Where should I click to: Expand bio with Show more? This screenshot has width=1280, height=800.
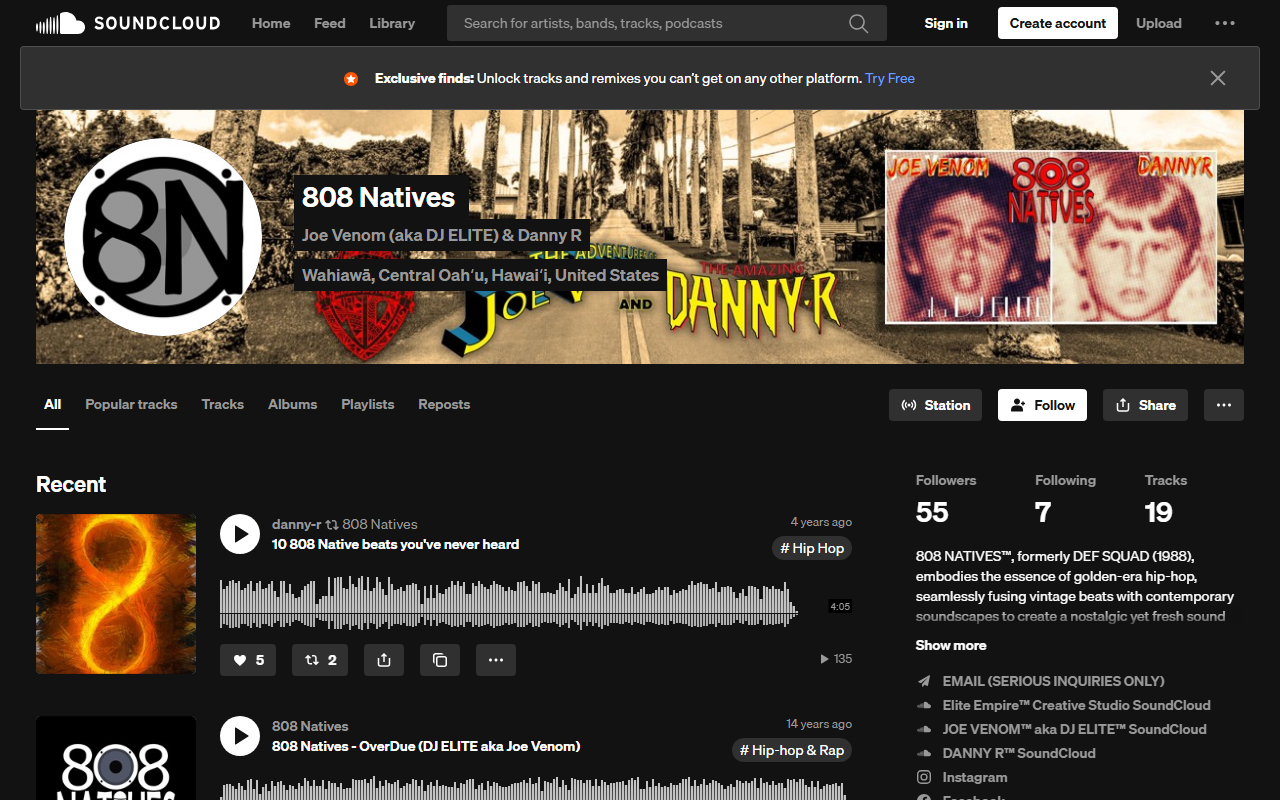tap(951, 645)
